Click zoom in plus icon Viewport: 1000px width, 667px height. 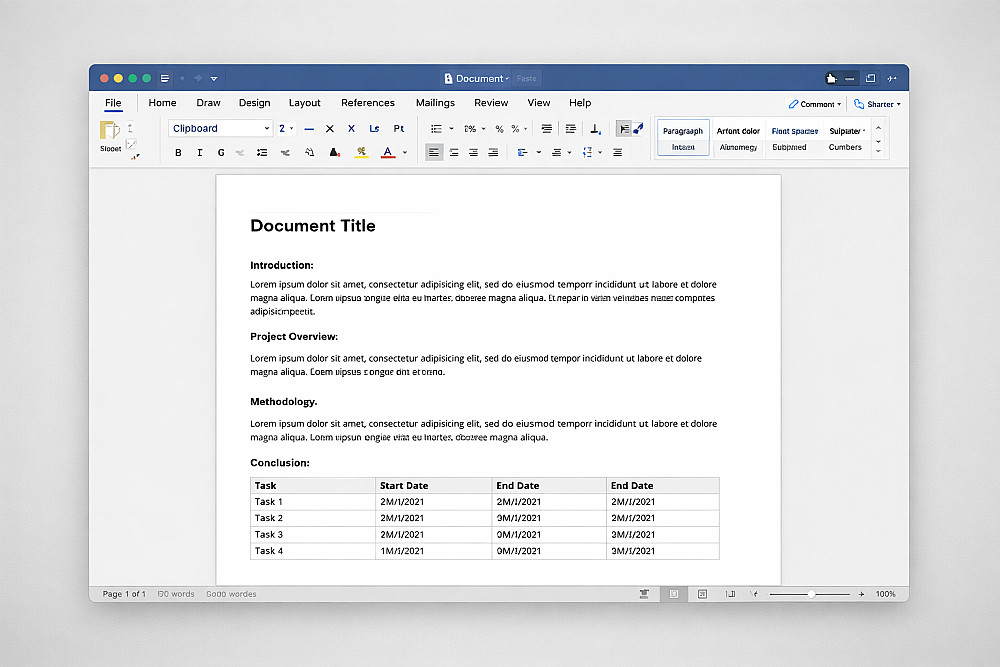coord(861,594)
